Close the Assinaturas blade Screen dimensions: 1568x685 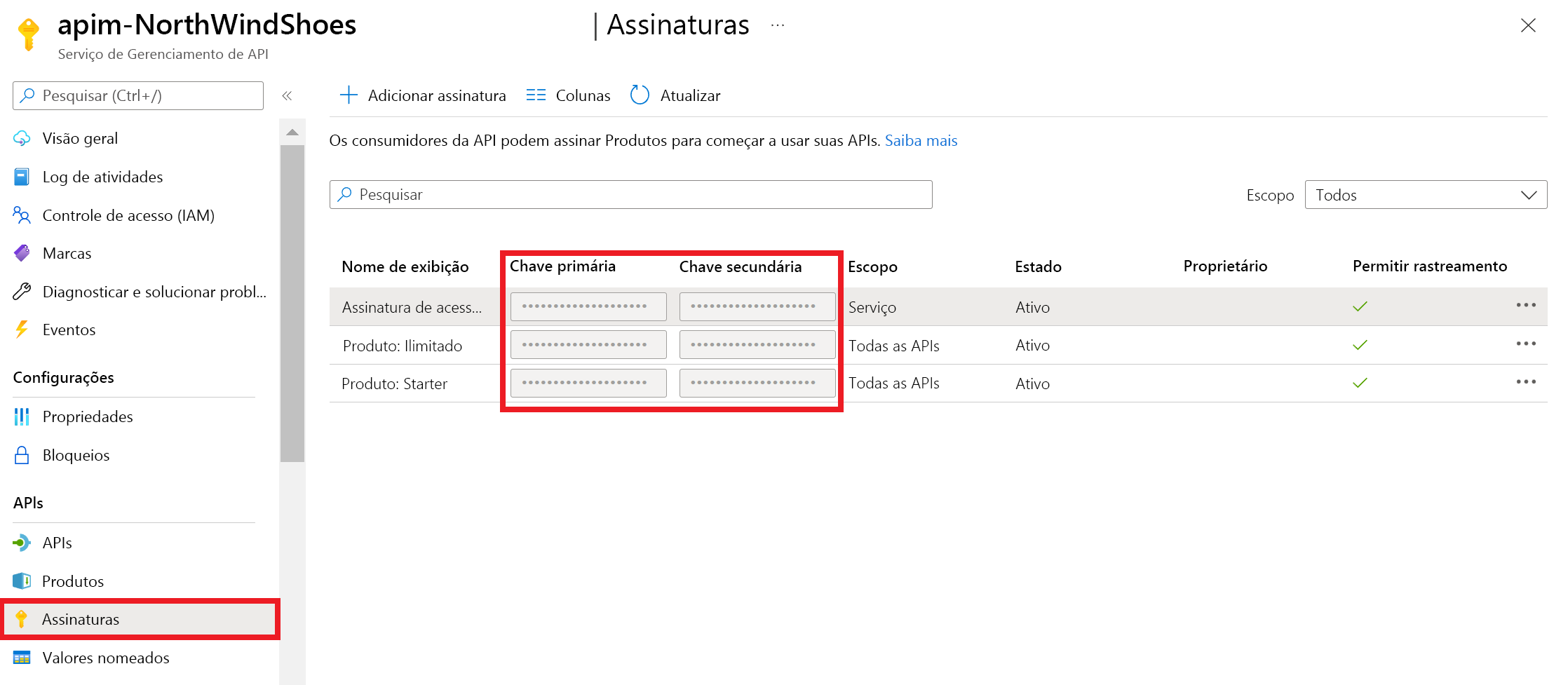point(1528,25)
